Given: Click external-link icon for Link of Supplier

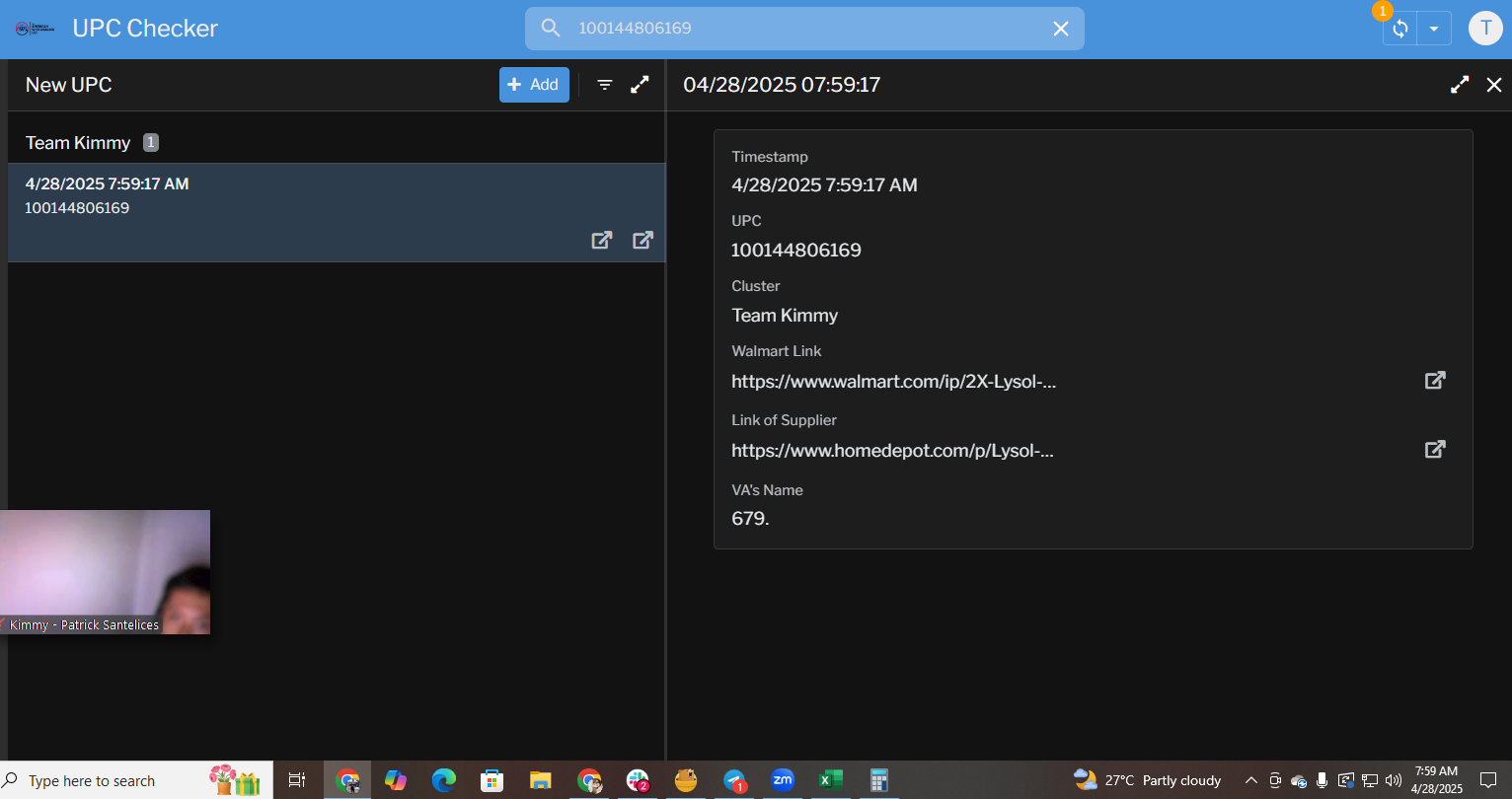Looking at the screenshot, I should [1435, 449].
